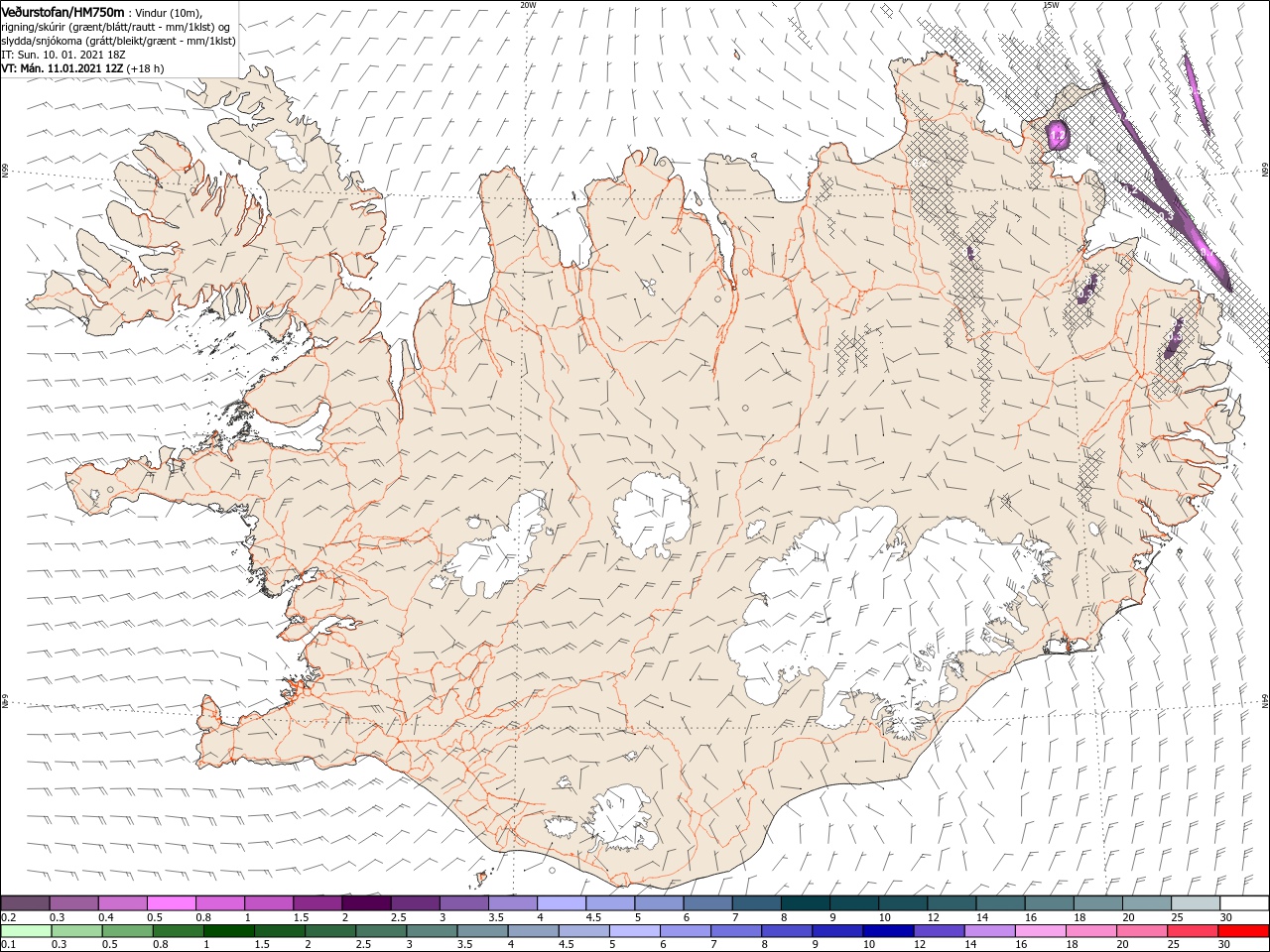Pick the deep navy blue swatch starting at 10
The height and width of the screenshot is (952, 1270).
click(x=887, y=931)
